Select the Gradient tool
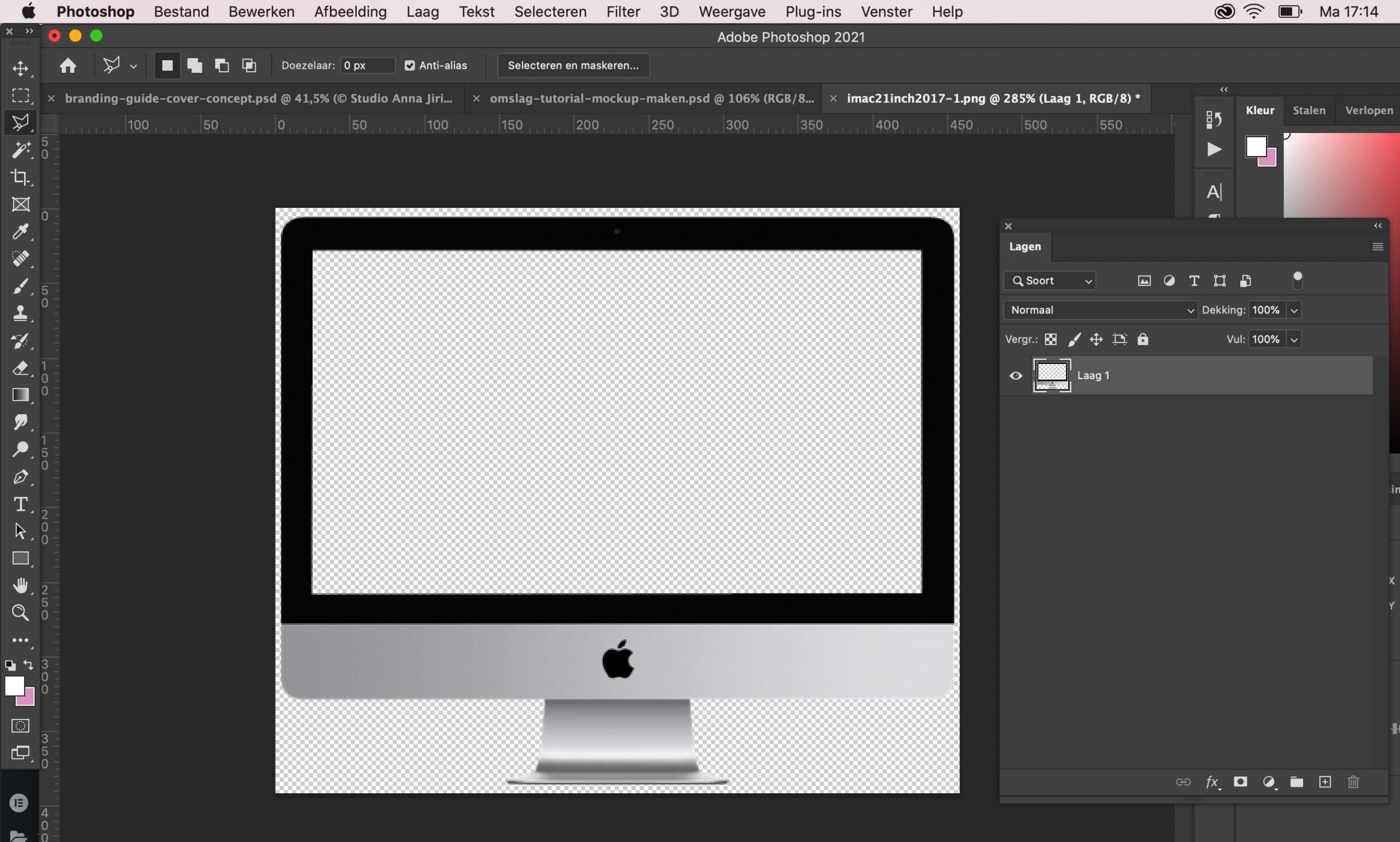The image size is (1400, 842). 20,395
